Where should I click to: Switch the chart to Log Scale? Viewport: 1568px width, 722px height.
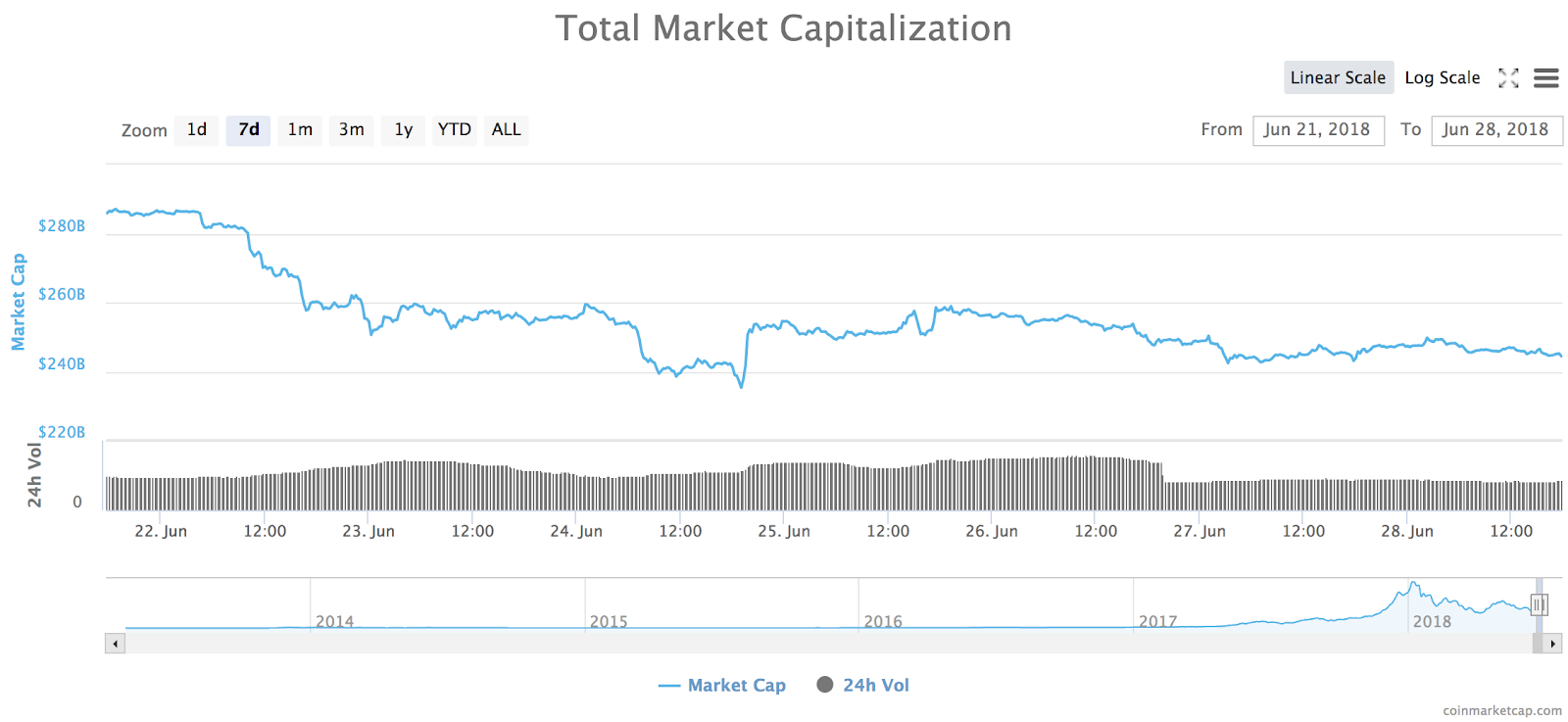(1442, 77)
